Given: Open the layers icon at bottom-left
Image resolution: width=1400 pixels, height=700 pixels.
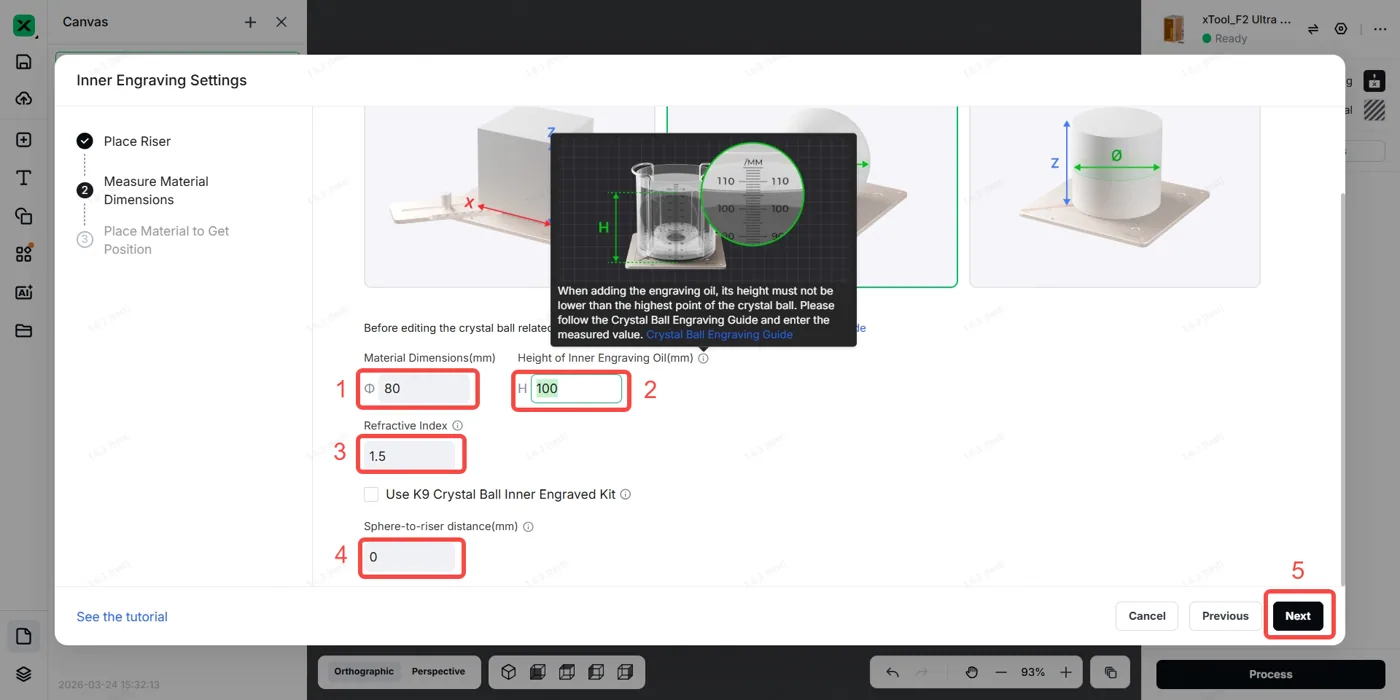Looking at the screenshot, I should pos(24,674).
